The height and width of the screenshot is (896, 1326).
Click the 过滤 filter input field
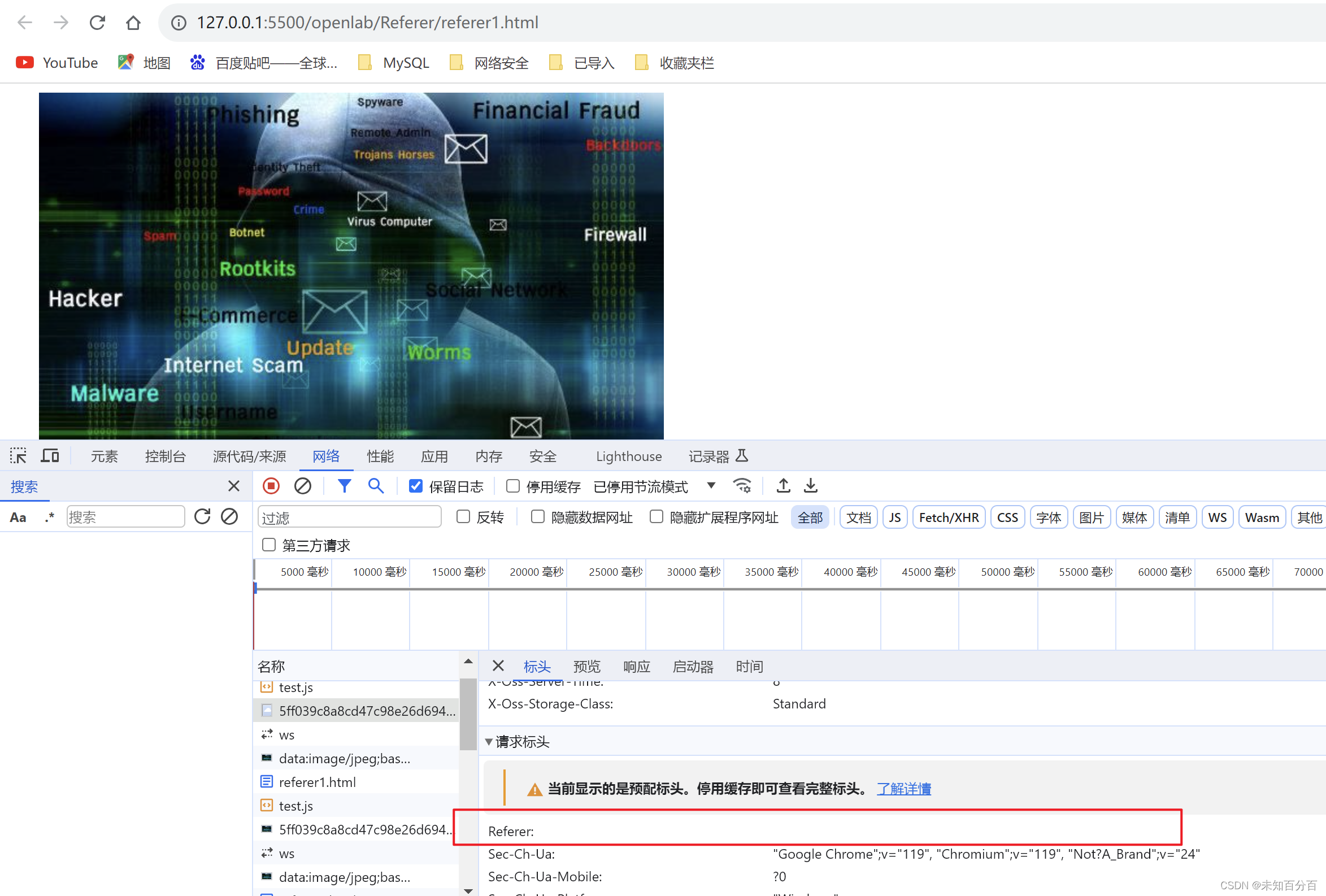(350, 516)
